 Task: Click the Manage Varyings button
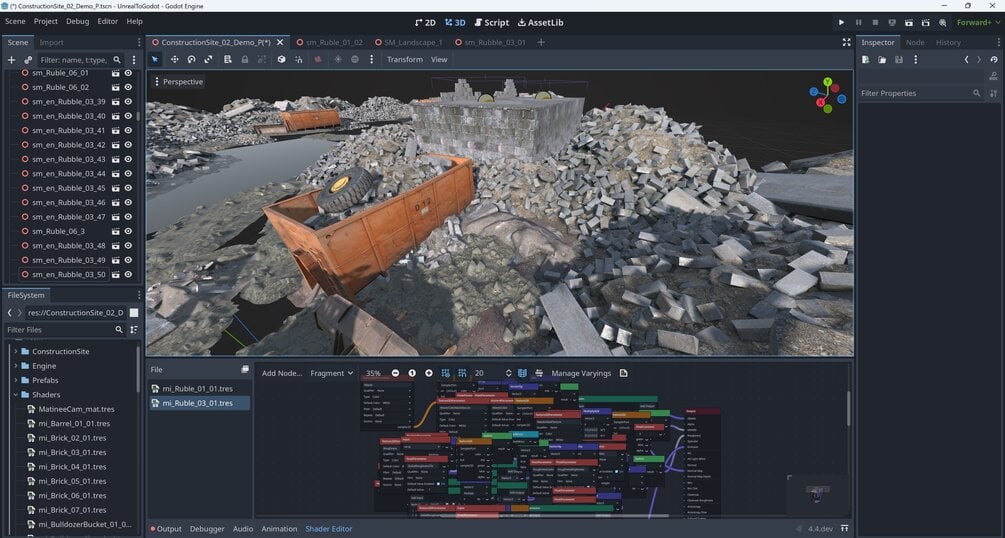(581, 373)
